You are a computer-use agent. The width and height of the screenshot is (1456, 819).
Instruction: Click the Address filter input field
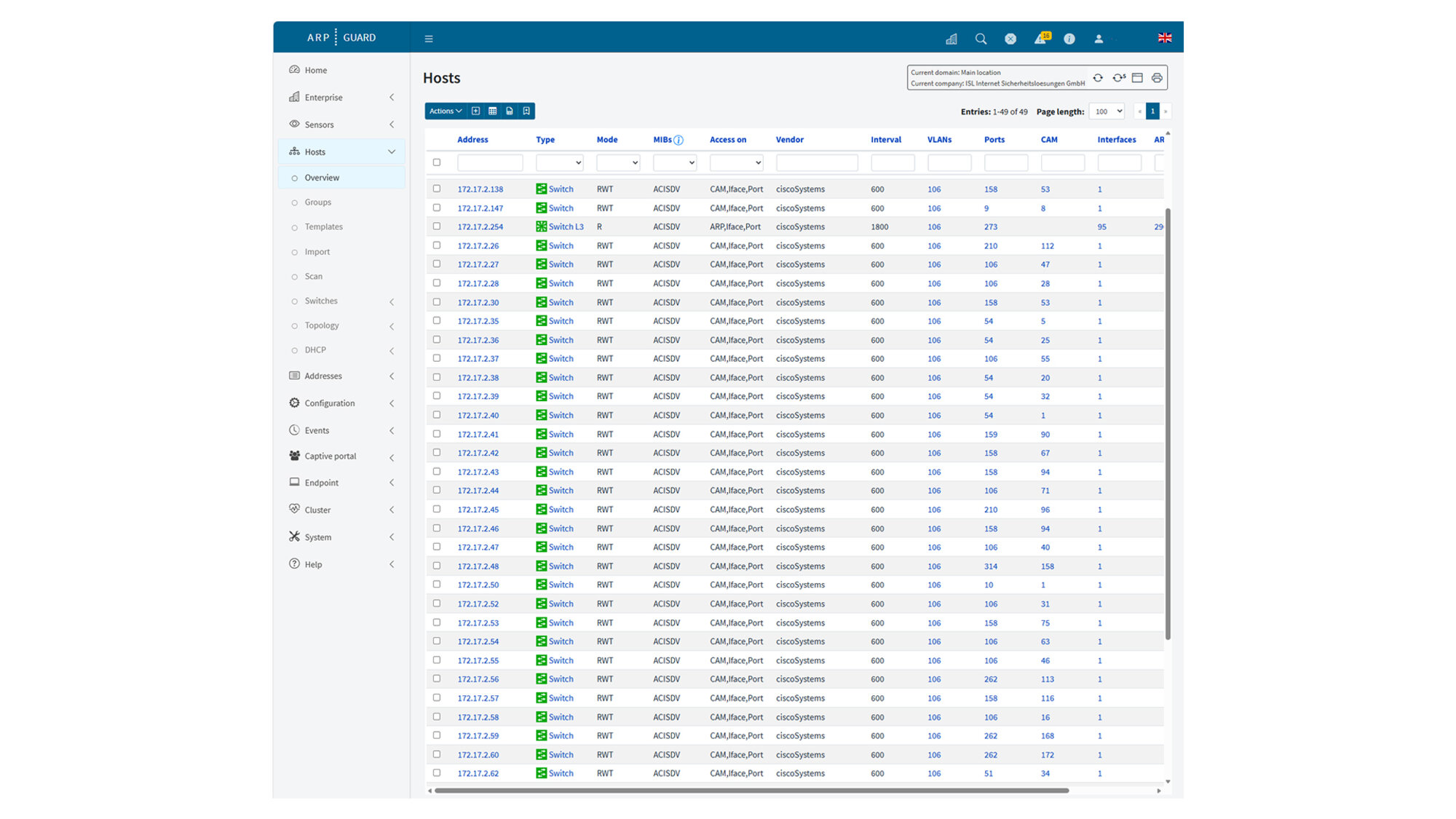coord(489,163)
